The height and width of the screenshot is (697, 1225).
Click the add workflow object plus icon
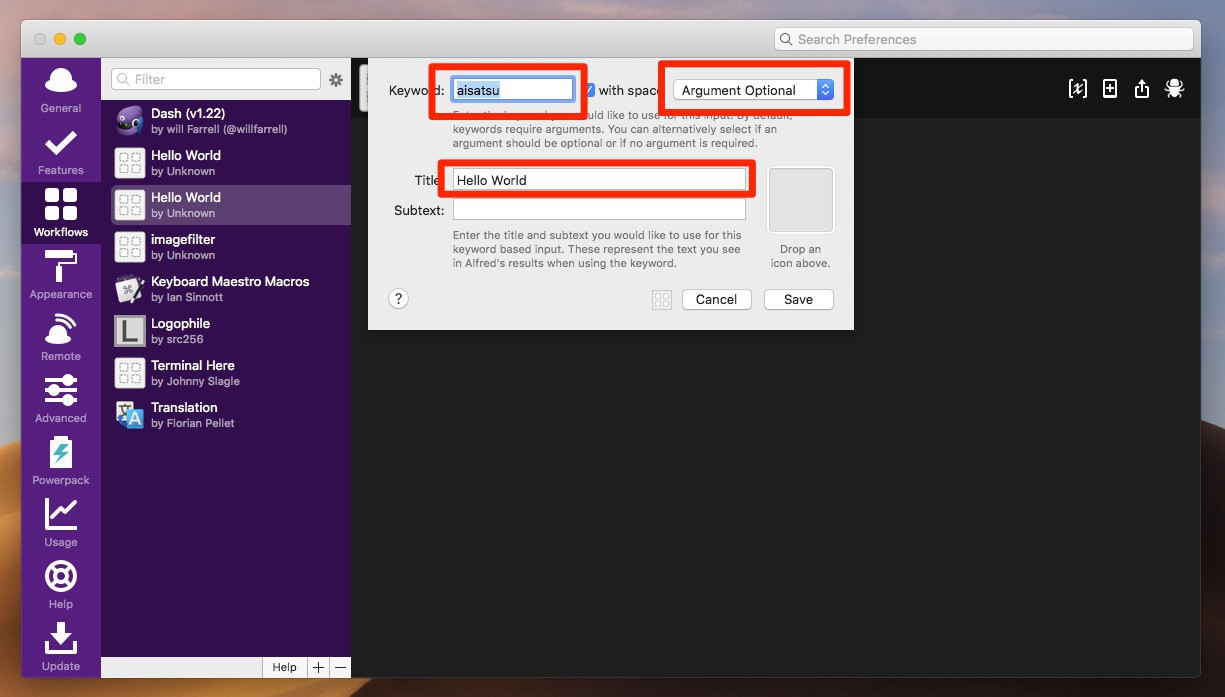coord(1110,89)
